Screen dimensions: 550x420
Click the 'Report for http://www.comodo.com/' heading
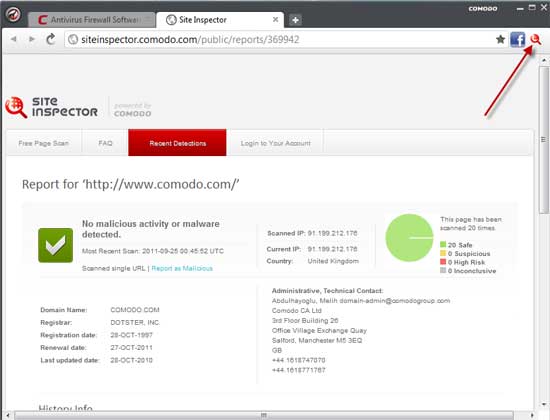point(130,184)
